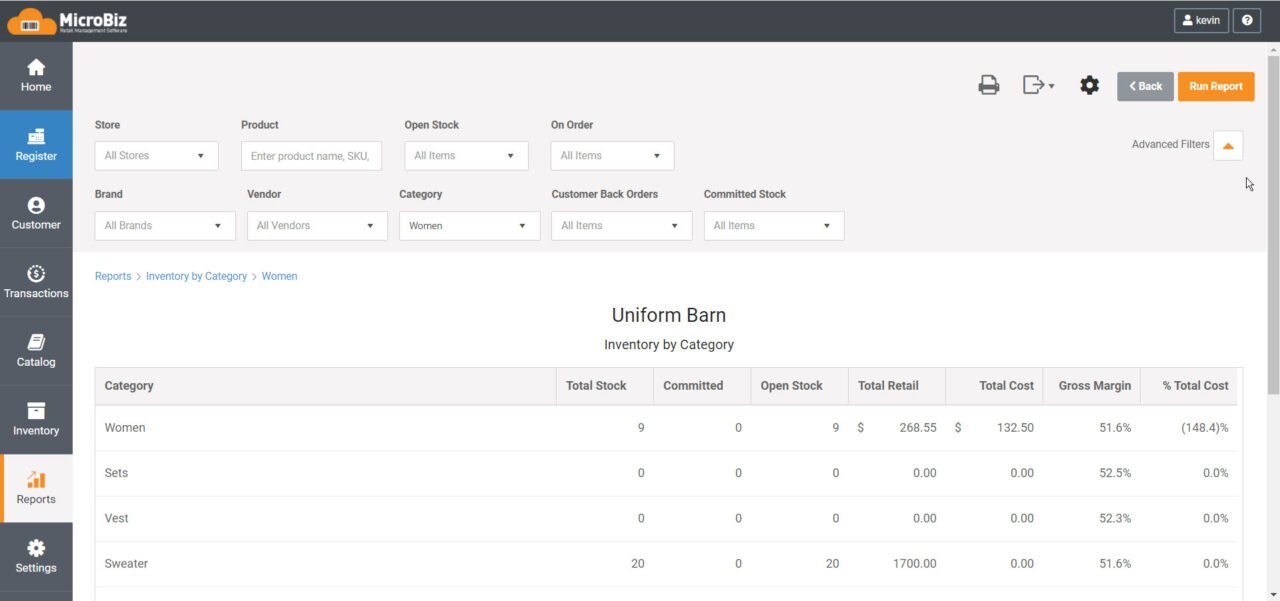The height and width of the screenshot is (601, 1280).
Task: Select the Reports sidebar icon
Action: 36,487
